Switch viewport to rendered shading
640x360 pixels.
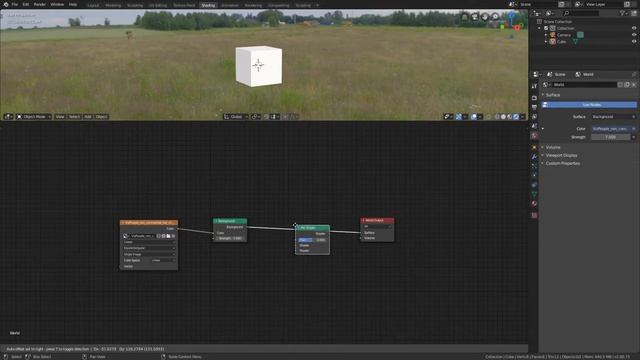(x=516, y=117)
